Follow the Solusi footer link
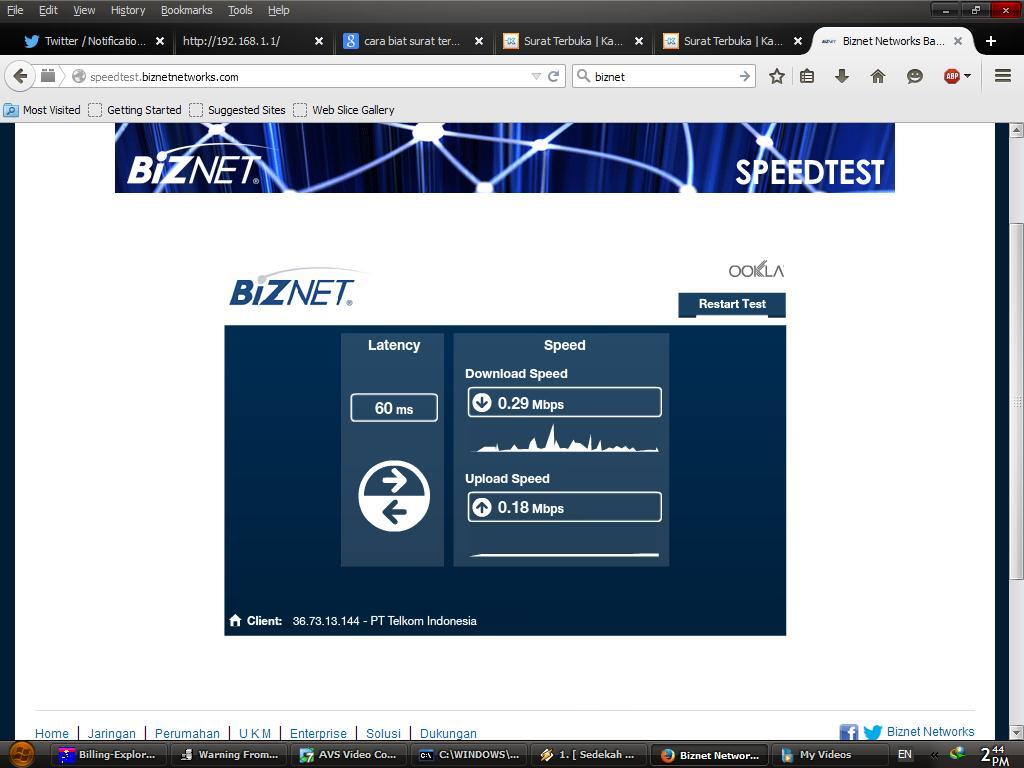Image resolution: width=1024 pixels, height=768 pixels. (383, 733)
